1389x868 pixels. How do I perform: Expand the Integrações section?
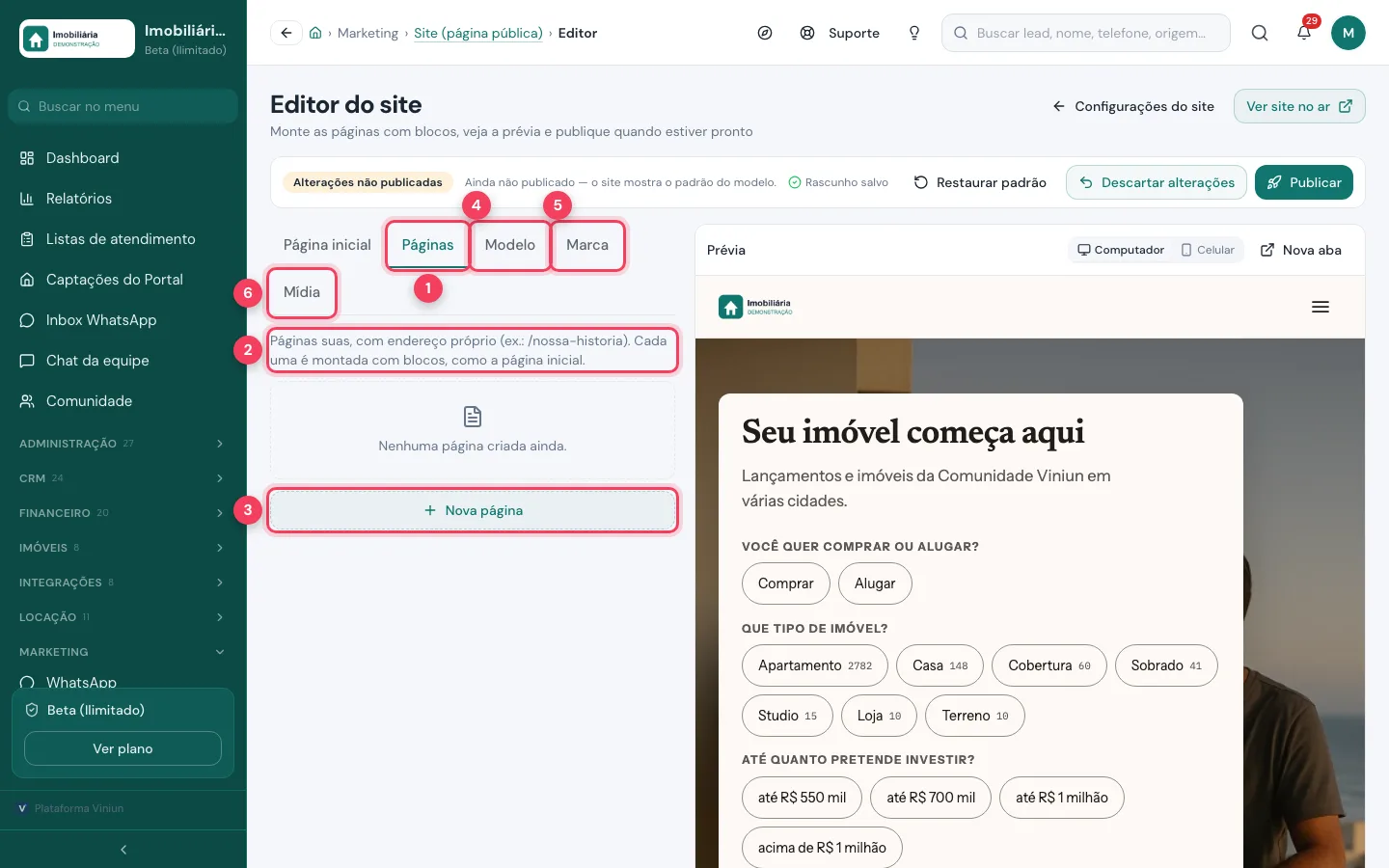click(123, 583)
